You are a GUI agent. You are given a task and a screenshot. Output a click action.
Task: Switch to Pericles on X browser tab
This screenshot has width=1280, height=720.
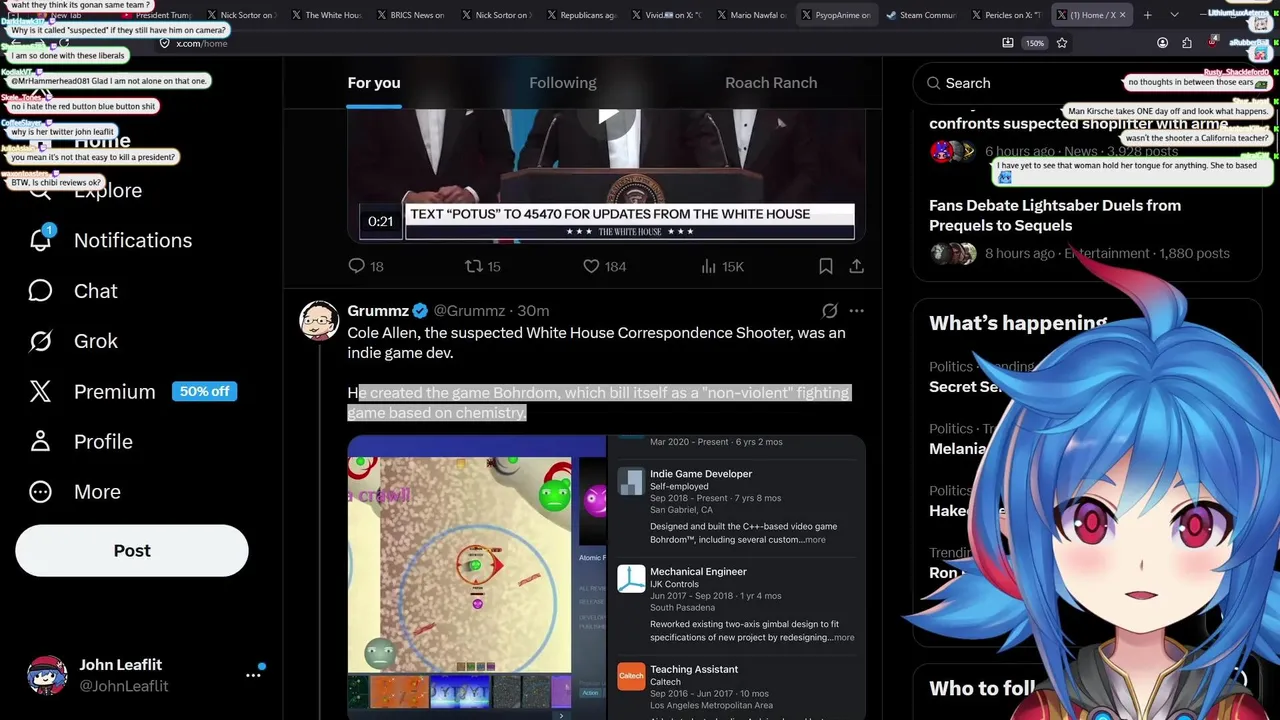pyautogui.click(x=1006, y=15)
